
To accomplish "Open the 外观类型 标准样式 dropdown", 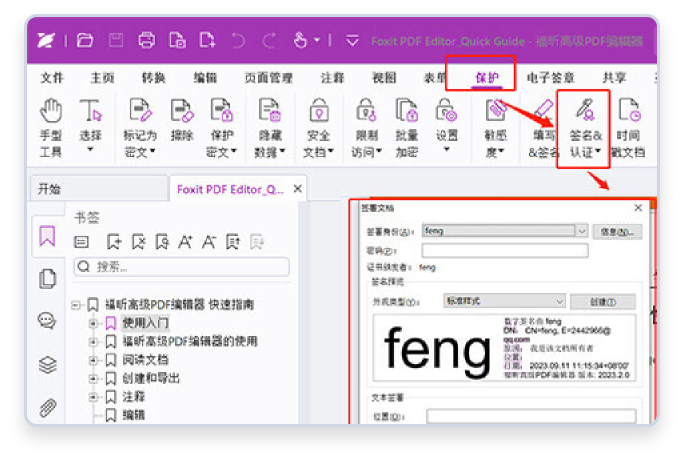I will (x=559, y=301).
